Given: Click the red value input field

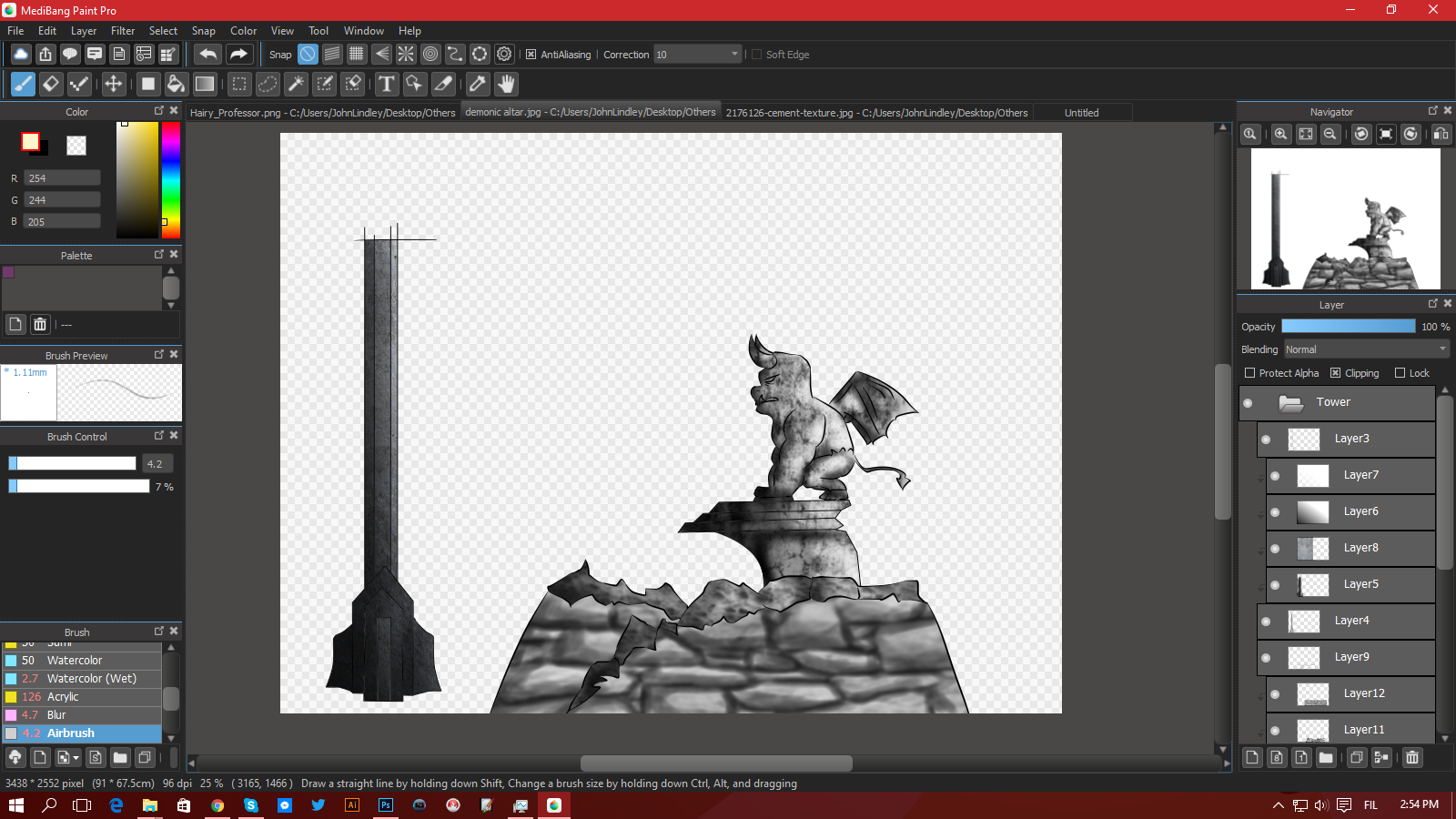Looking at the screenshot, I should click(62, 178).
